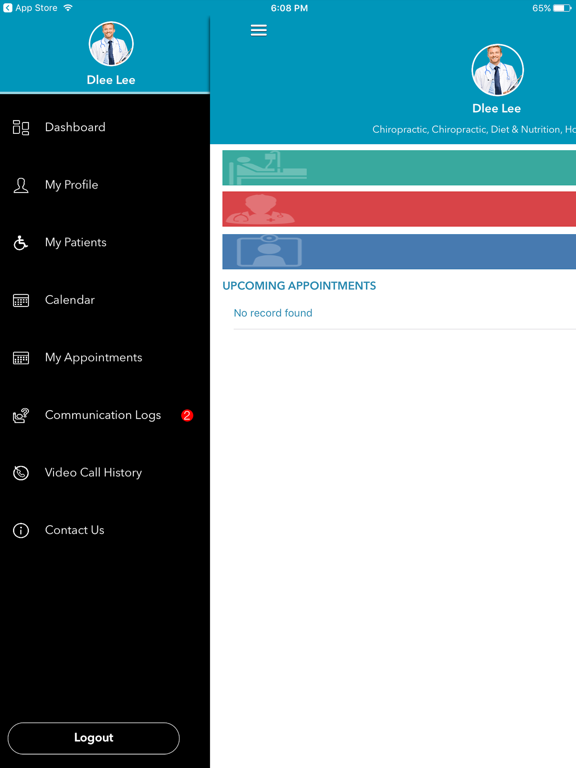
Task: Tap the blue video consultation card
Action: point(399,252)
